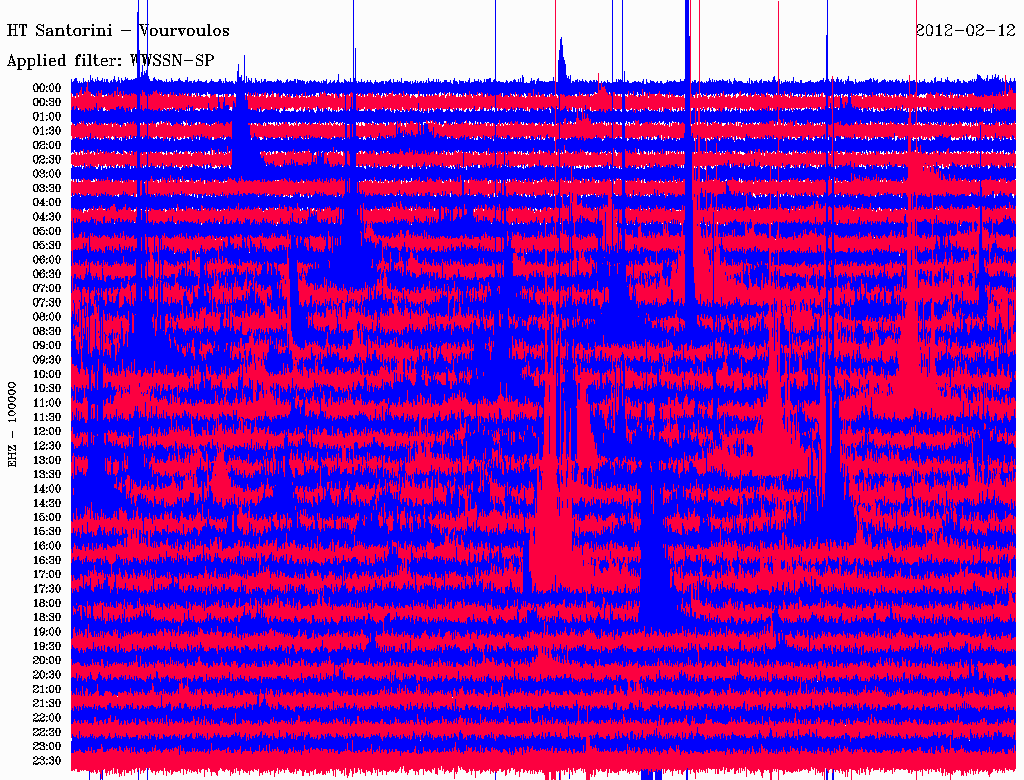Select the 01:00 time row label
The height and width of the screenshot is (780, 1024).
[47, 117]
